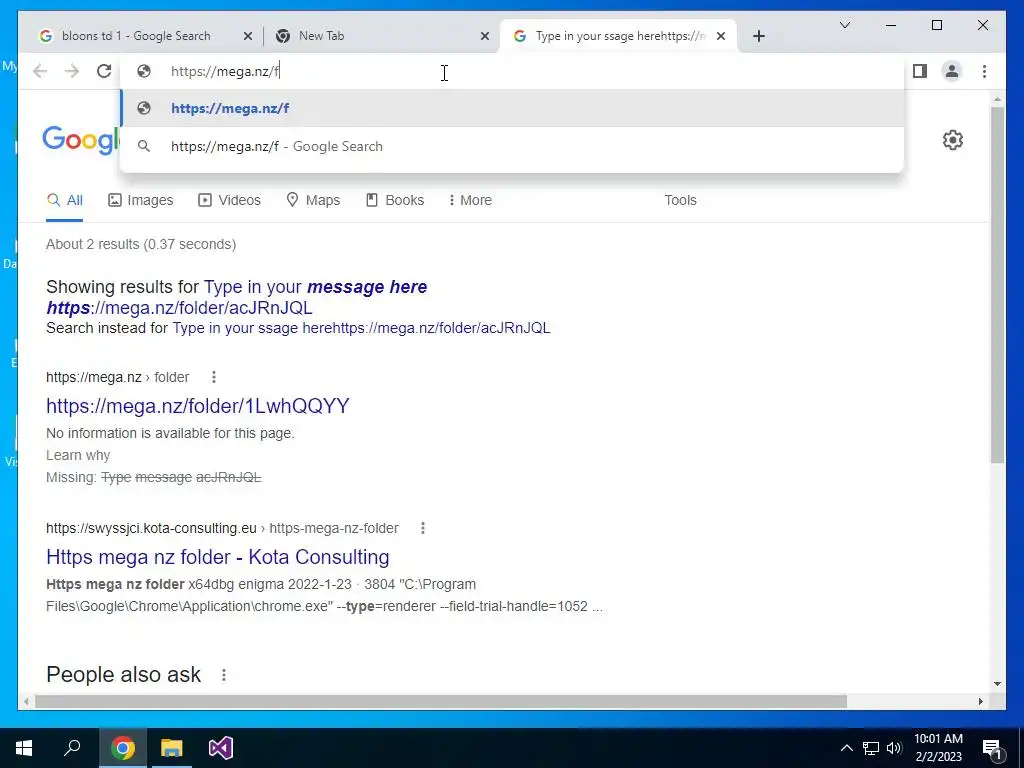This screenshot has width=1024, height=768.
Task: Go back with the back arrow
Action: click(x=40, y=71)
